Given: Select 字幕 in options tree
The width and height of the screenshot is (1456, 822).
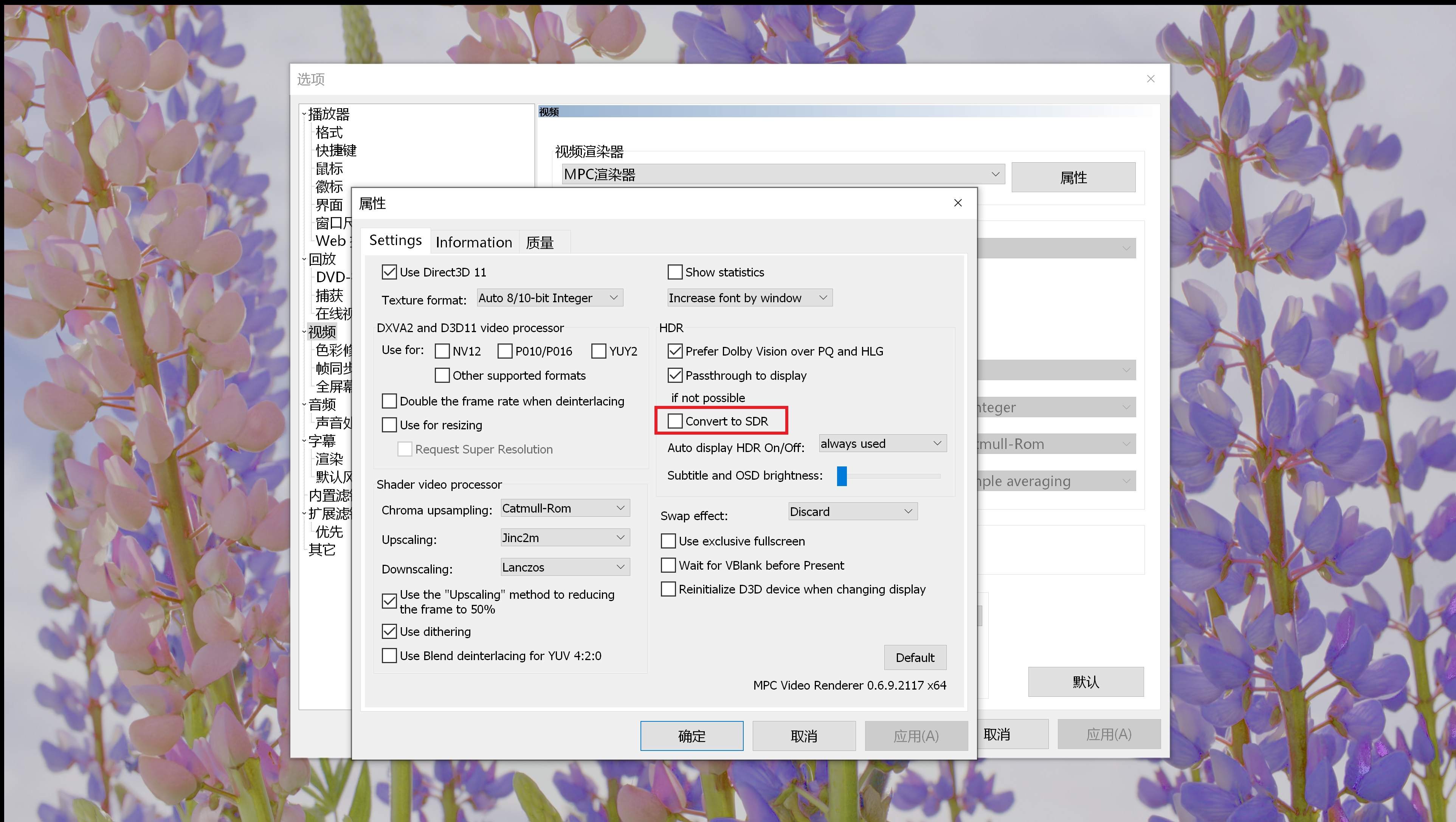Looking at the screenshot, I should [322, 441].
